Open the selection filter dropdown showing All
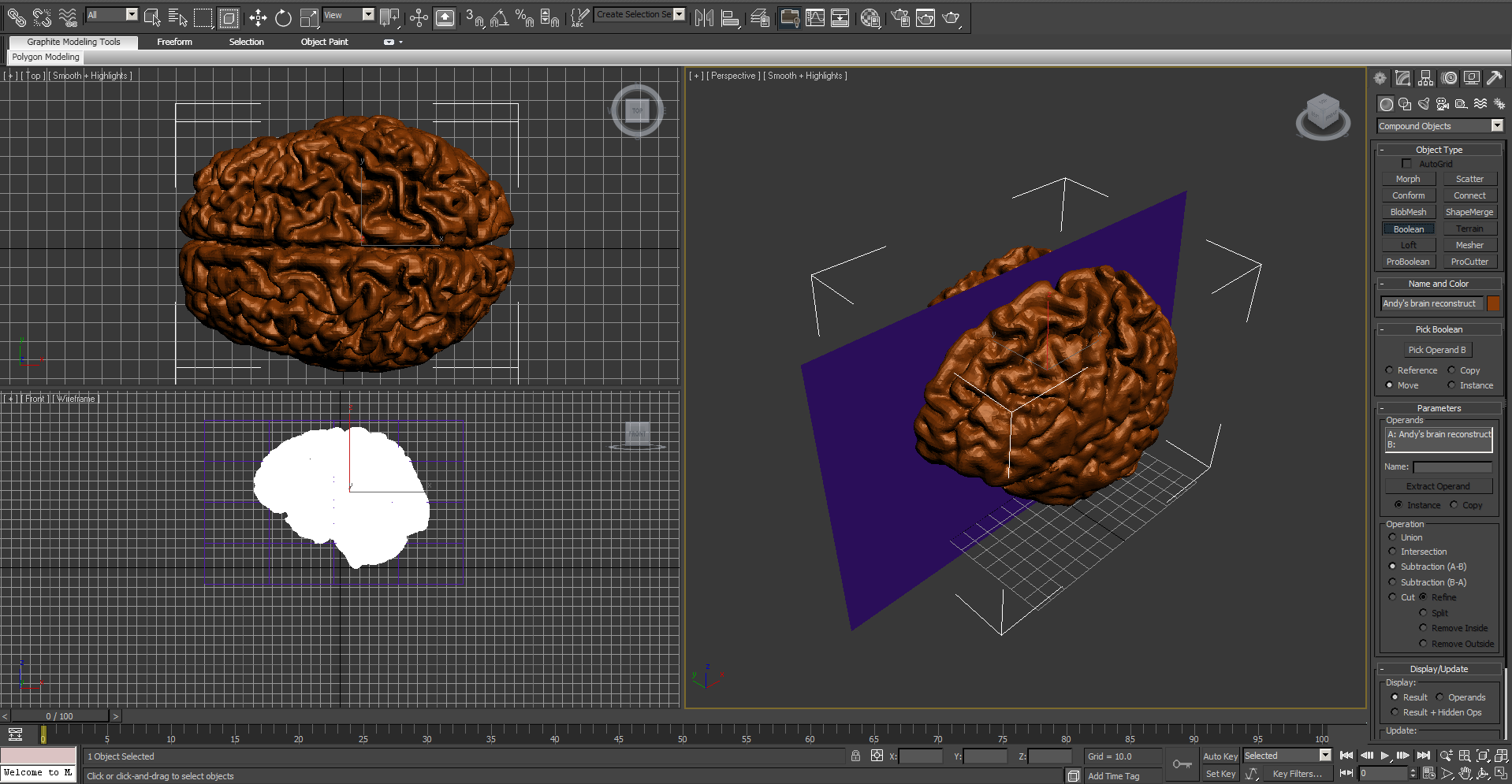 [x=132, y=14]
